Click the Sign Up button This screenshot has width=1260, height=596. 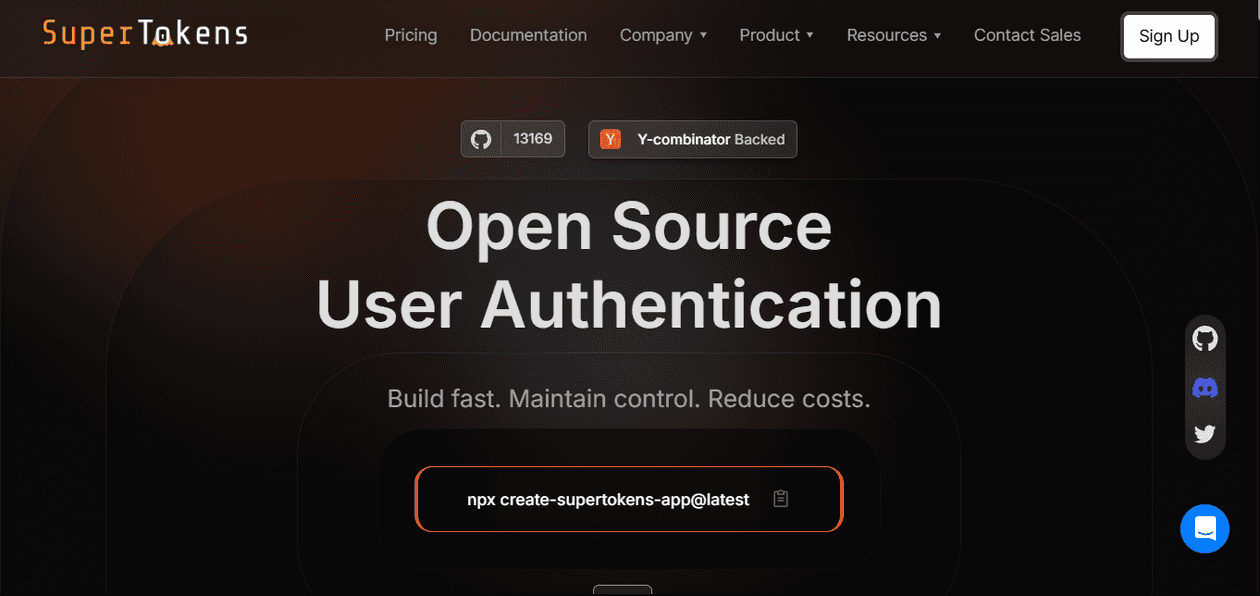click(1168, 36)
